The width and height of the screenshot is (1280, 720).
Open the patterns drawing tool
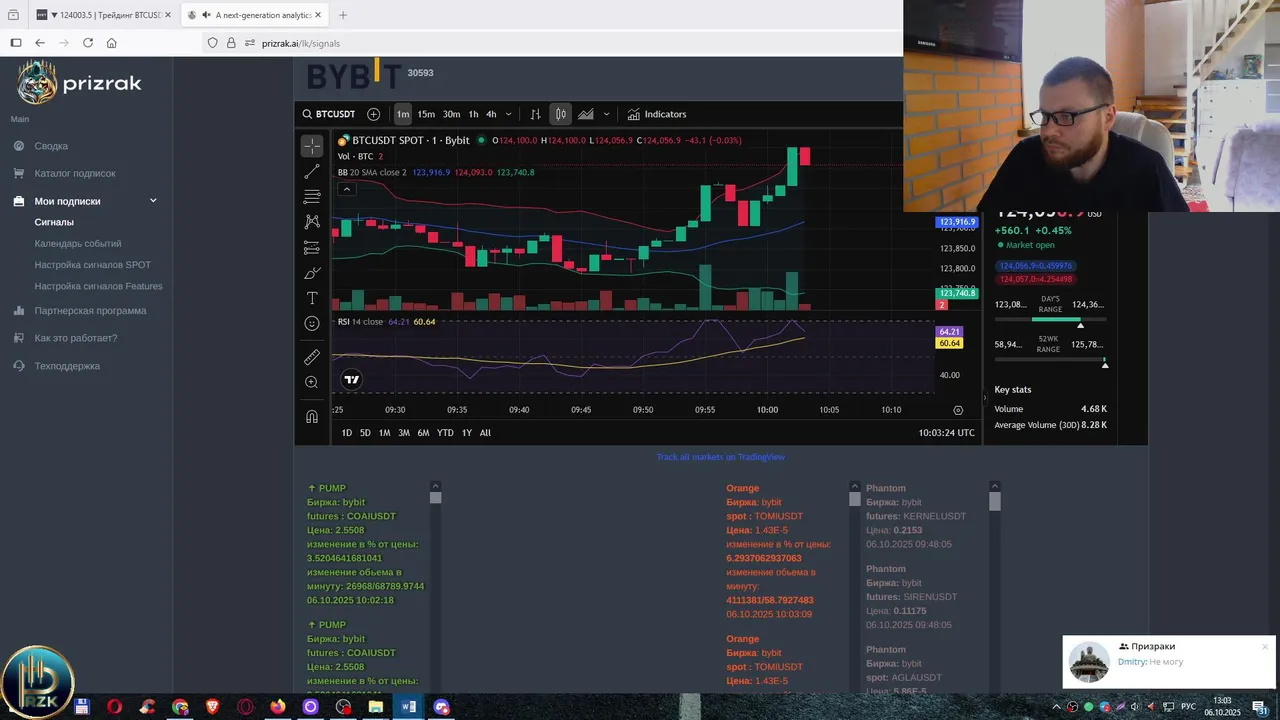click(x=312, y=221)
